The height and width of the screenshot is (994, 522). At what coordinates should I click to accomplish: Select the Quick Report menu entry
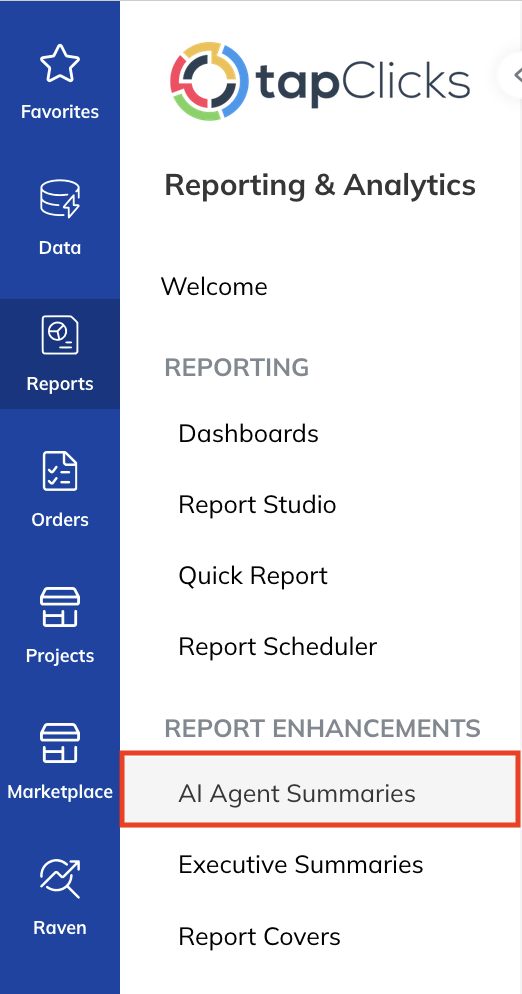point(253,576)
